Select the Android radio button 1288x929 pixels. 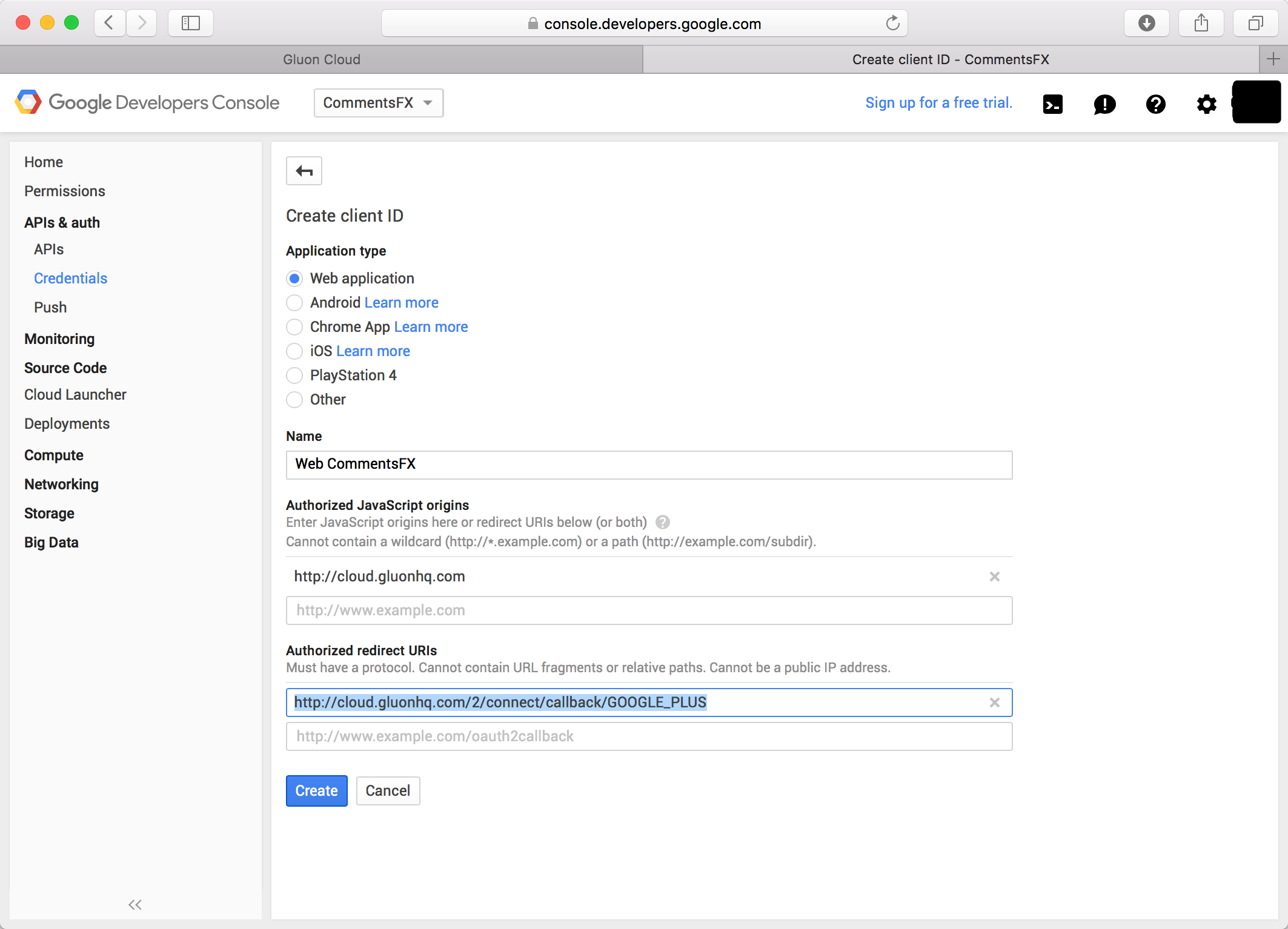coord(294,303)
